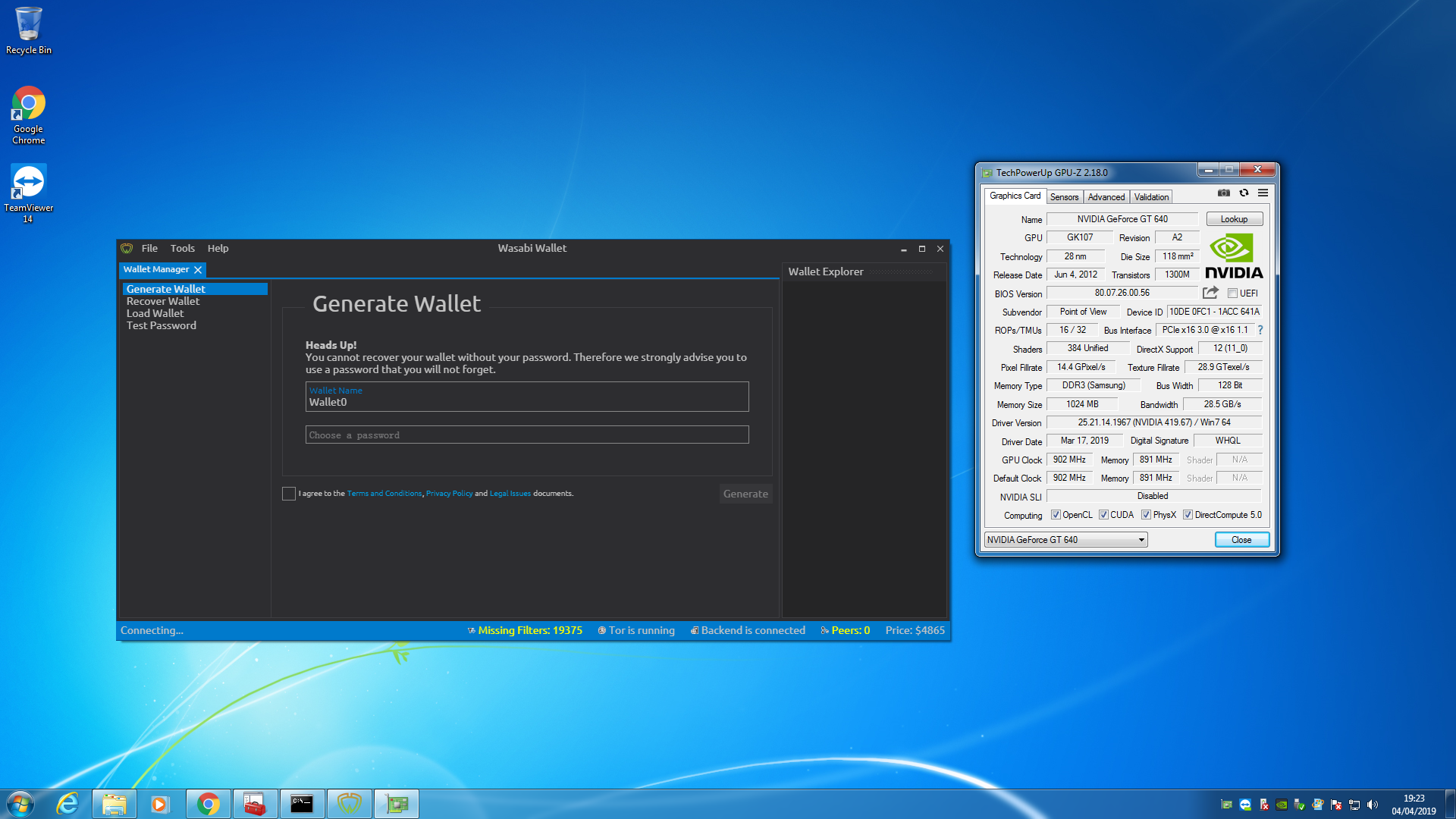Click the GPU-Z Lookup button
The image size is (1456, 819).
(x=1234, y=219)
